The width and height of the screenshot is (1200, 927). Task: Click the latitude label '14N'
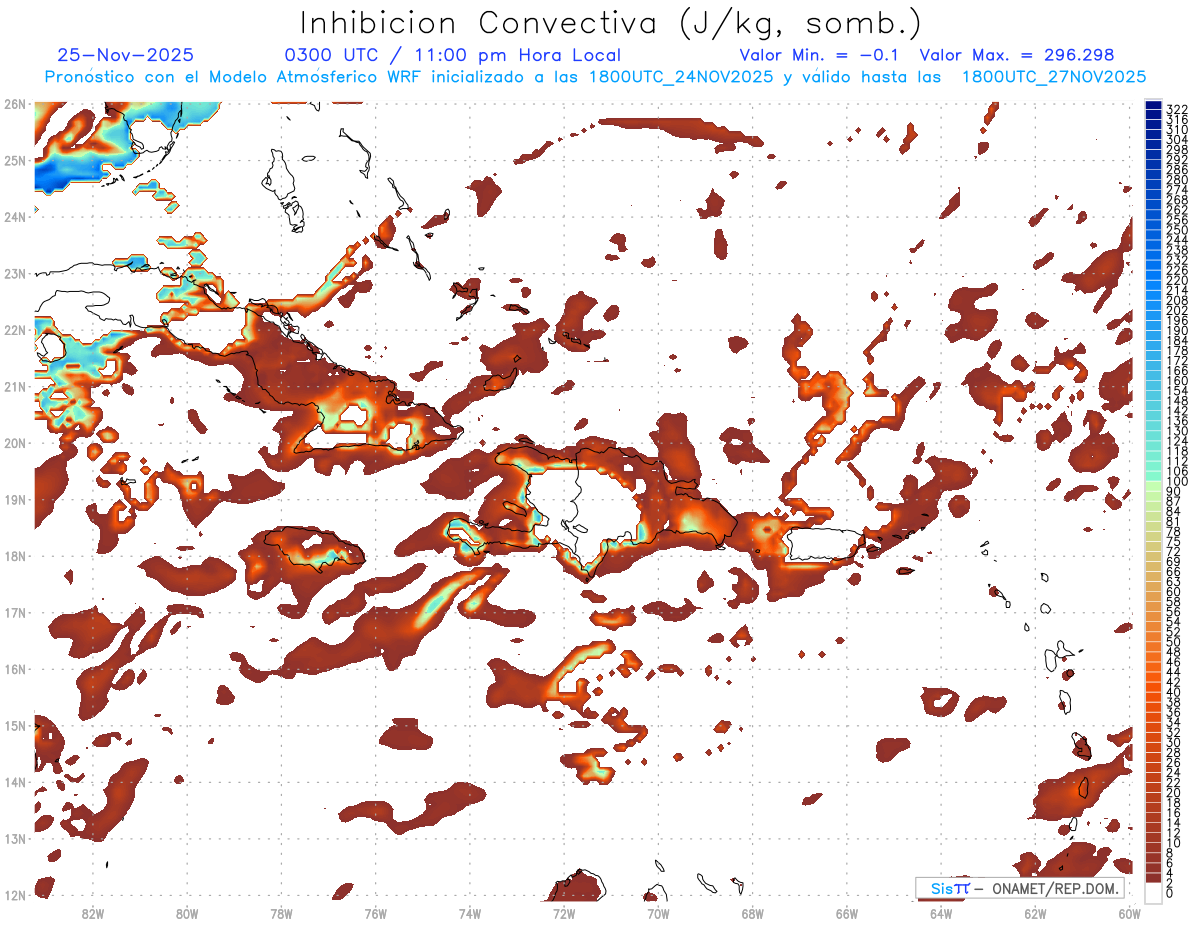pyautogui.click(x=14, y=782)
